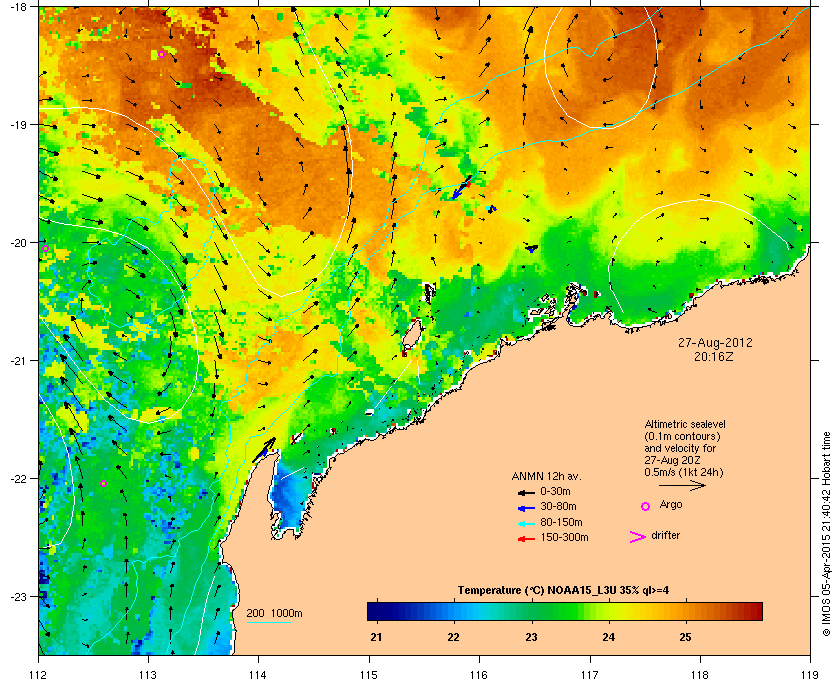The width and height of the screenshot is (840, 680).
Task: Click the '200 1000m' bathymetry label
Action: [x=274, y=613]
